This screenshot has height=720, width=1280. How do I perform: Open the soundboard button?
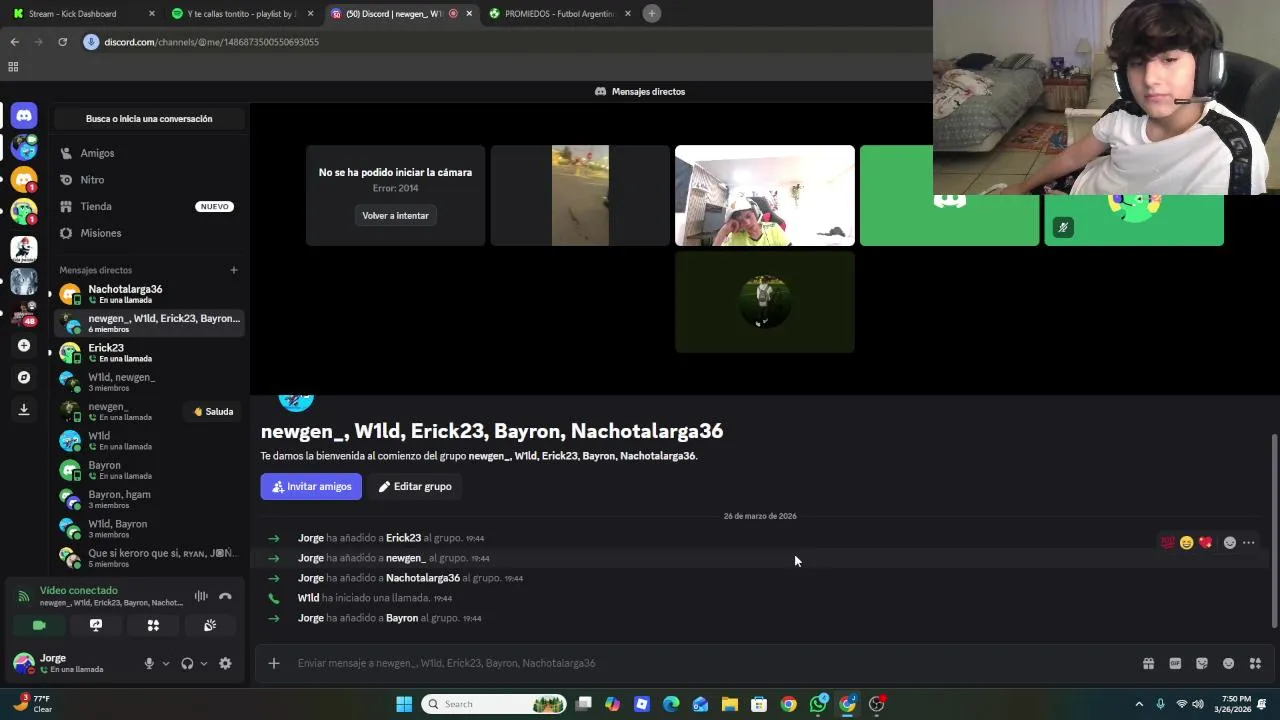click(210, 625)
